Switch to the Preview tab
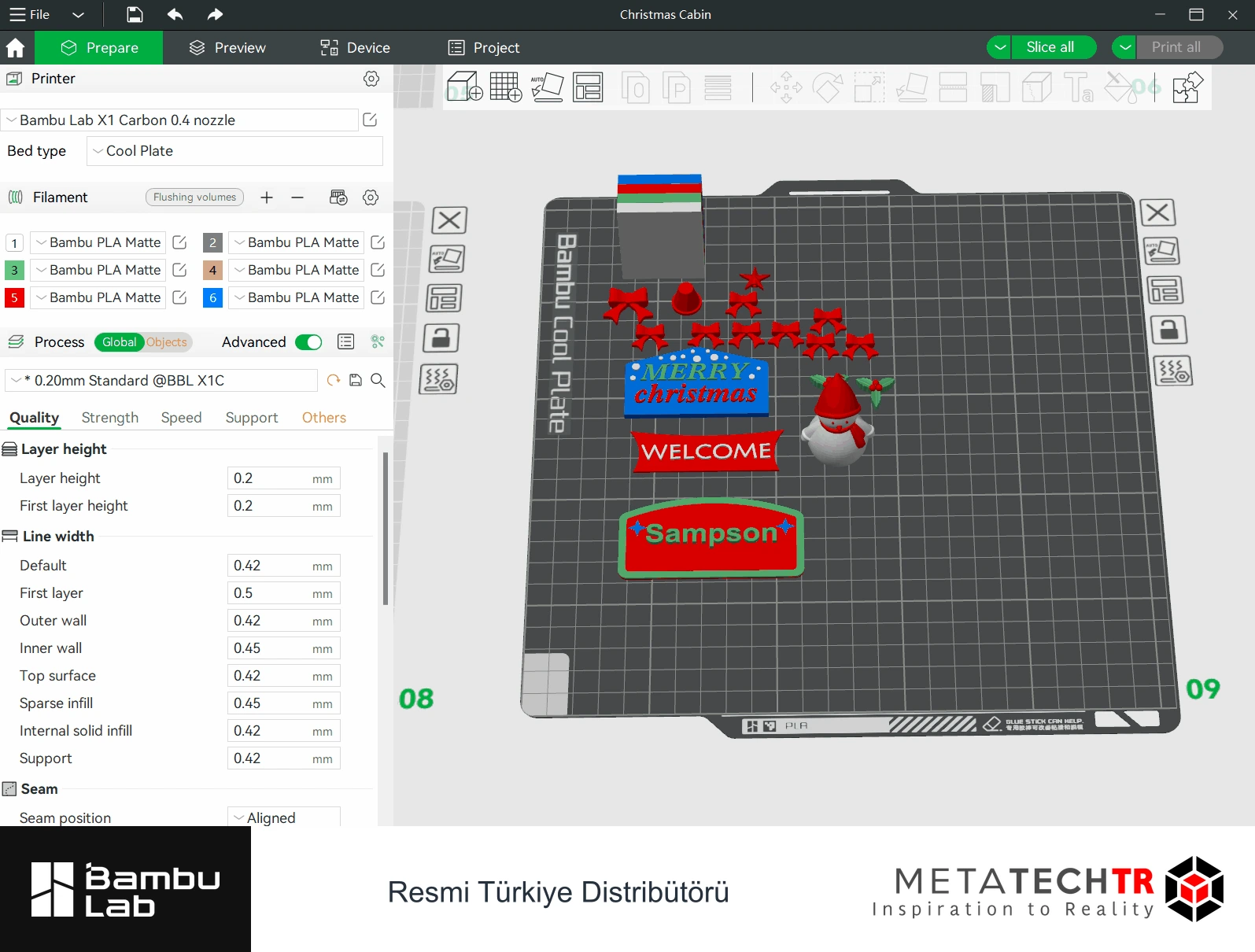1255x952 pixels. click(x=227, y=48)
